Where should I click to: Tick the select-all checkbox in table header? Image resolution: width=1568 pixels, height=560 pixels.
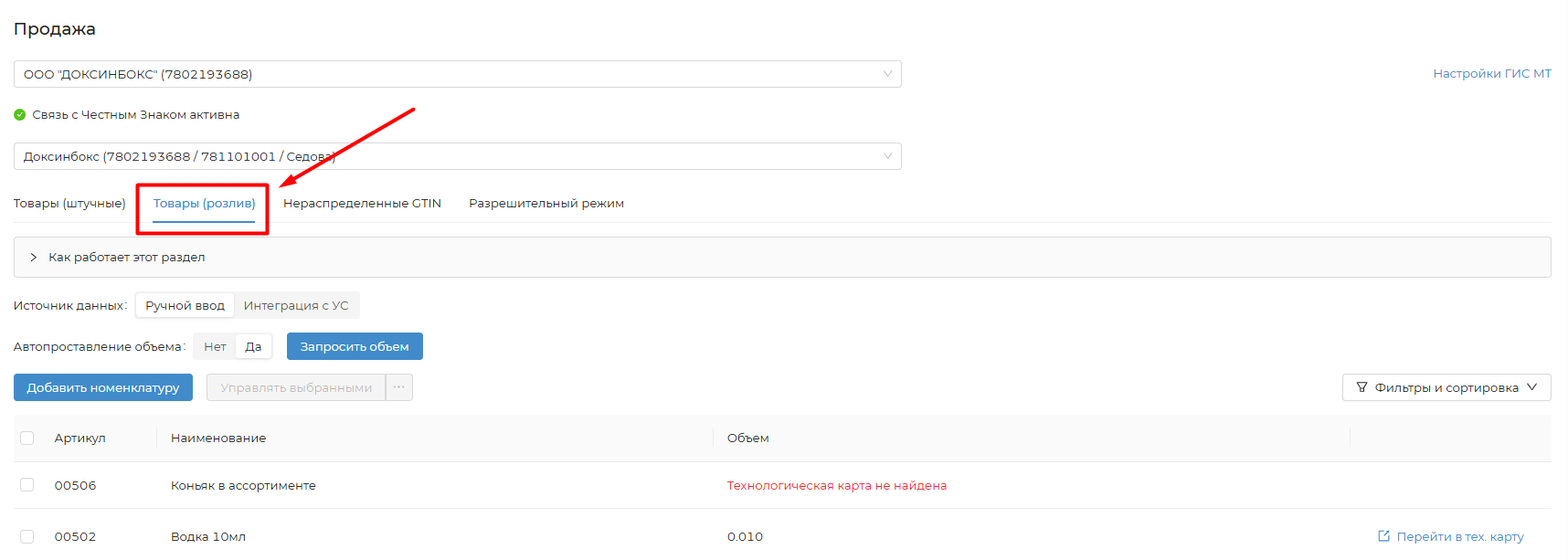[x=27, y=438]
